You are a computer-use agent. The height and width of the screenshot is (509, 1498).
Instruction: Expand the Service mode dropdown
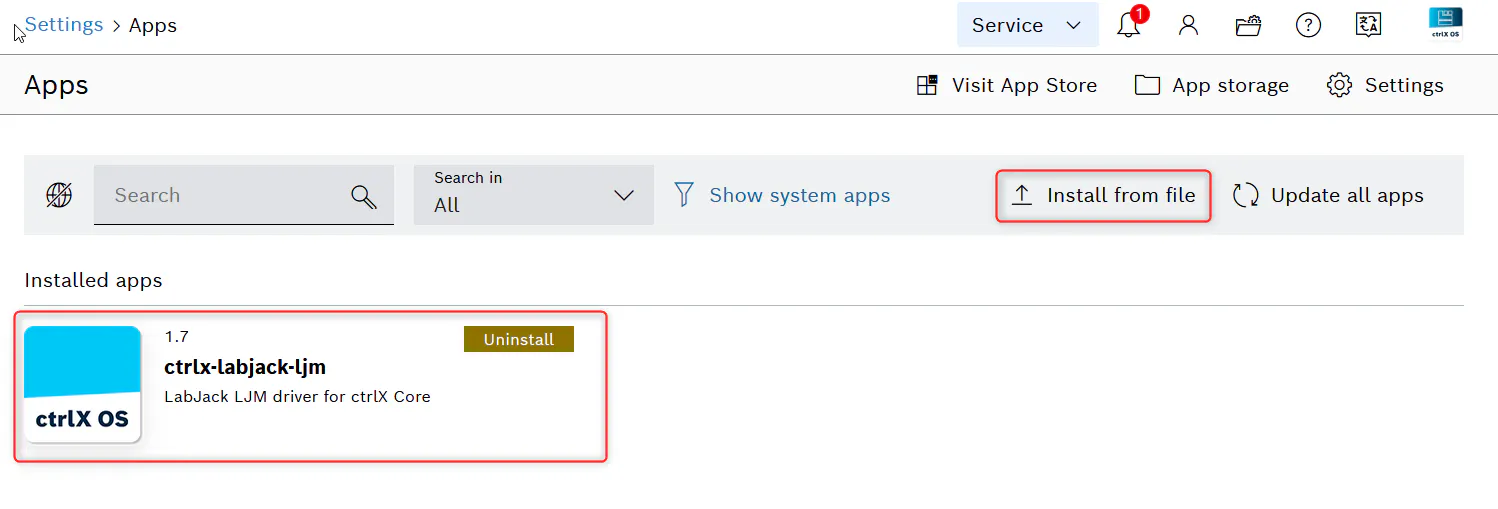tap(1027, 25)
